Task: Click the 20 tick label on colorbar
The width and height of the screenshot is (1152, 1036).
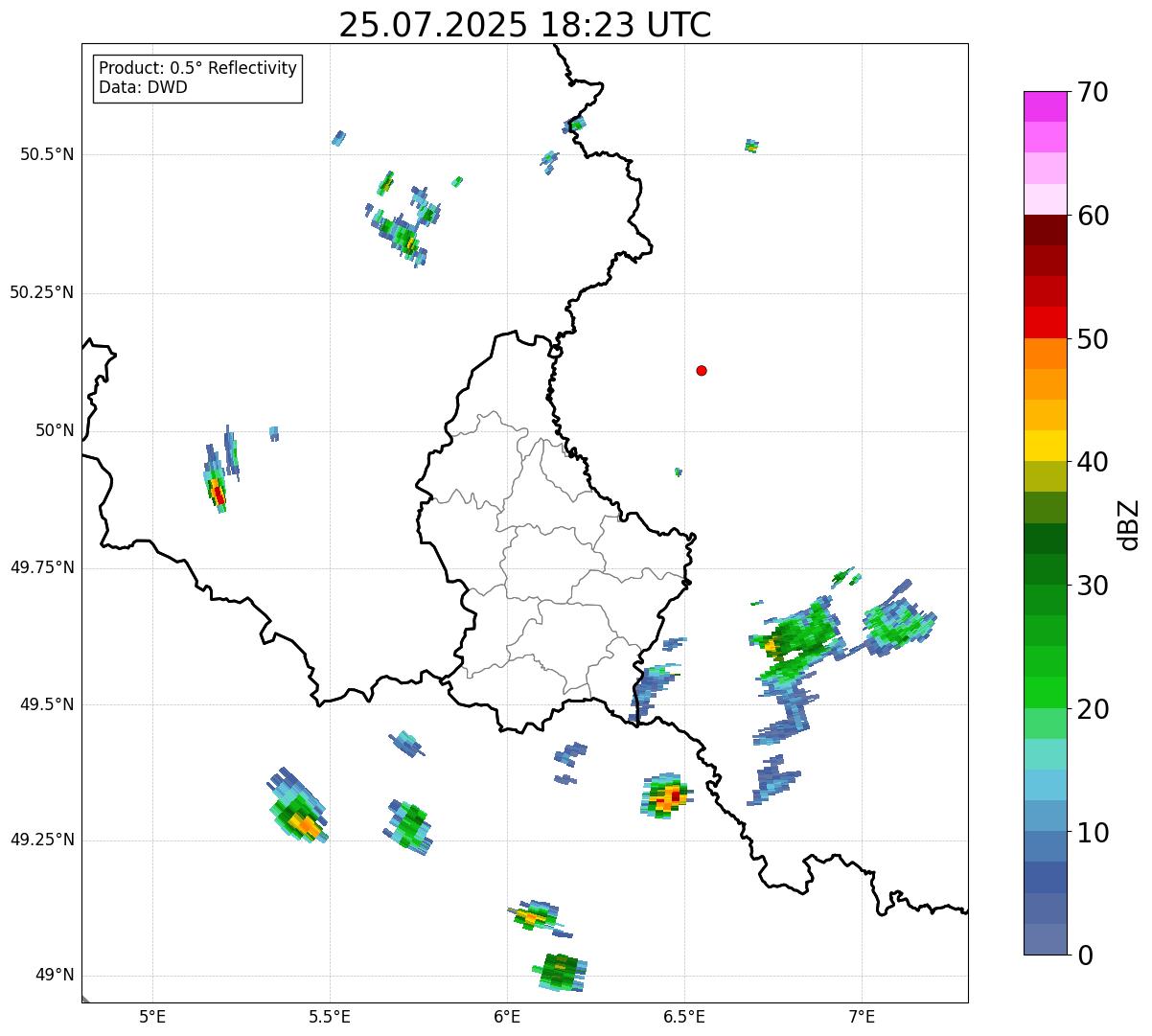Action: click(x=1093, y=709)
